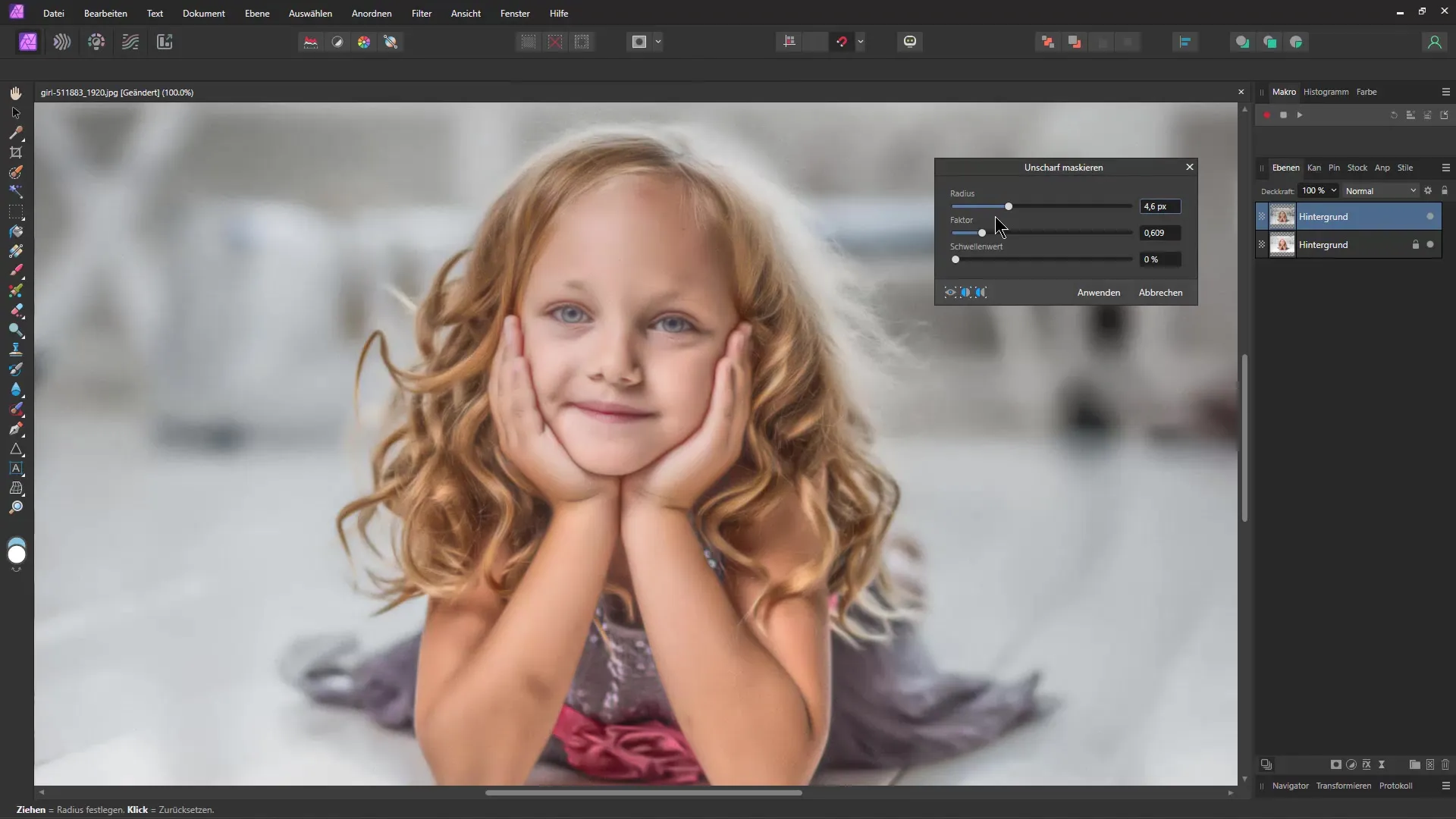1456x819 pixels.
Task: Select the selection brush tool
Action: 16,172
